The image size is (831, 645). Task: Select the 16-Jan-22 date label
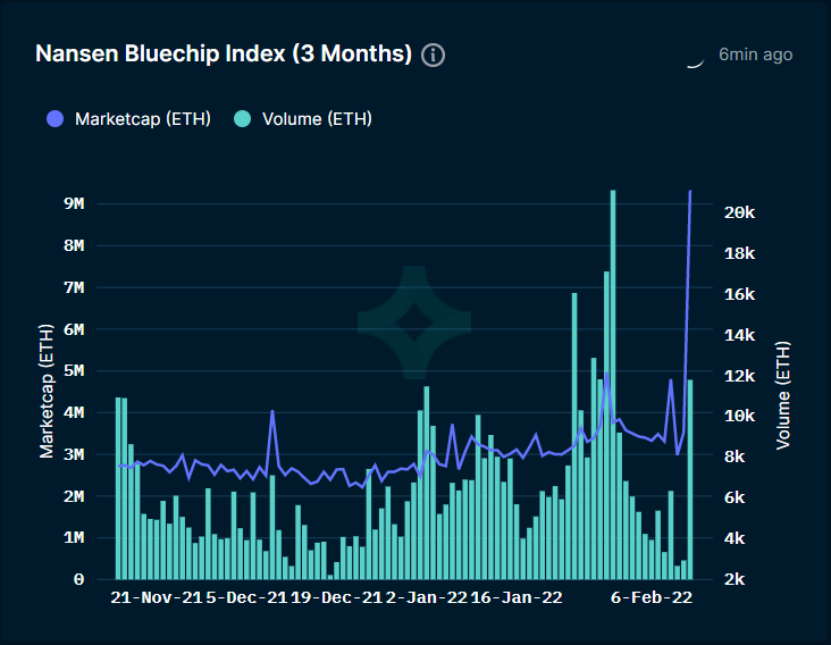click(517, 598)
